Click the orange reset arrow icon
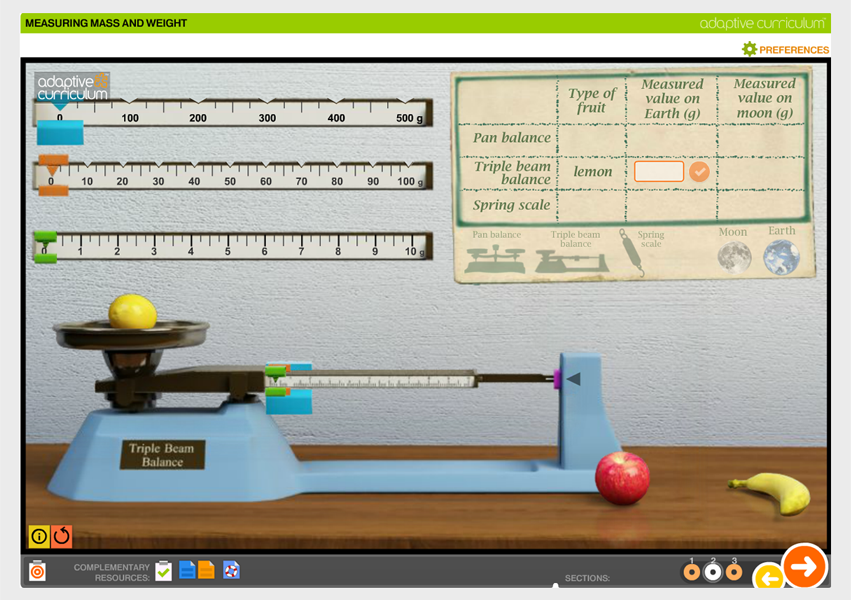Image resolution: width=851 pixels, height=600 pixels. coord(61,536)
